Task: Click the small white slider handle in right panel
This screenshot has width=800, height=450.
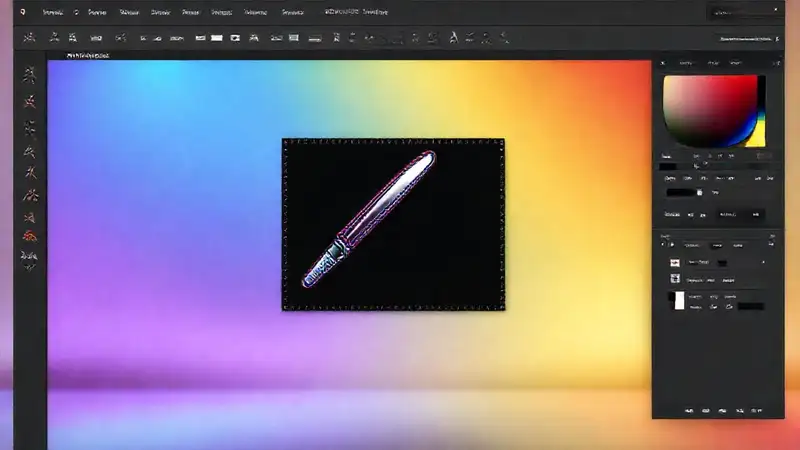Action: 699,192
